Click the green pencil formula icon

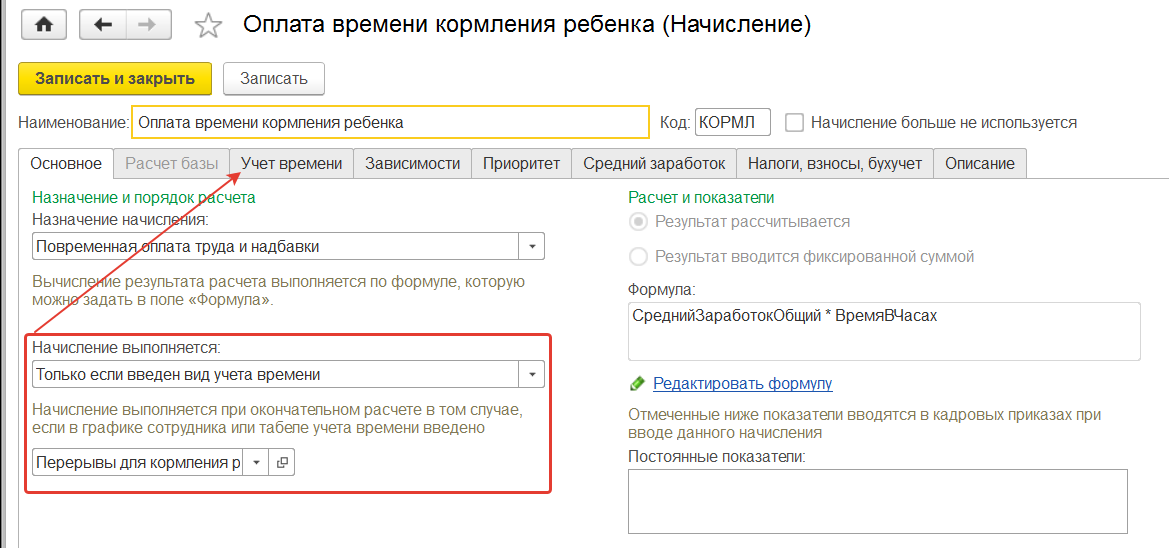638,384
